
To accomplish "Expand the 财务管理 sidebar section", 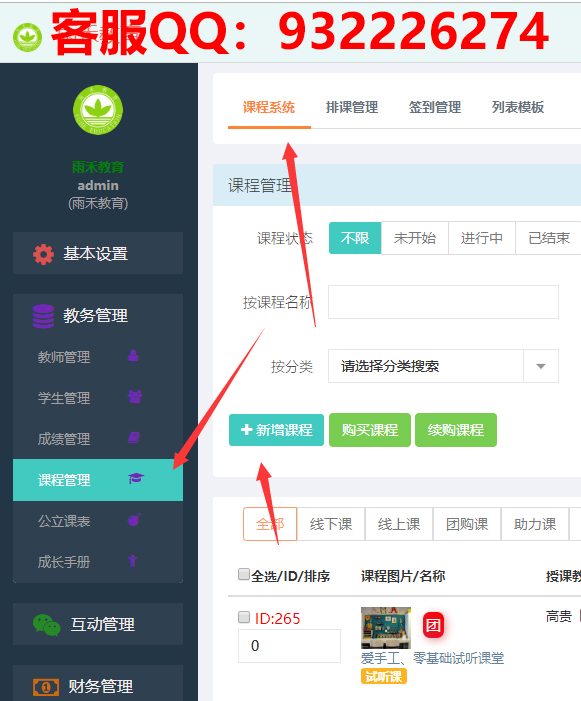I will (x=98, y=685).
